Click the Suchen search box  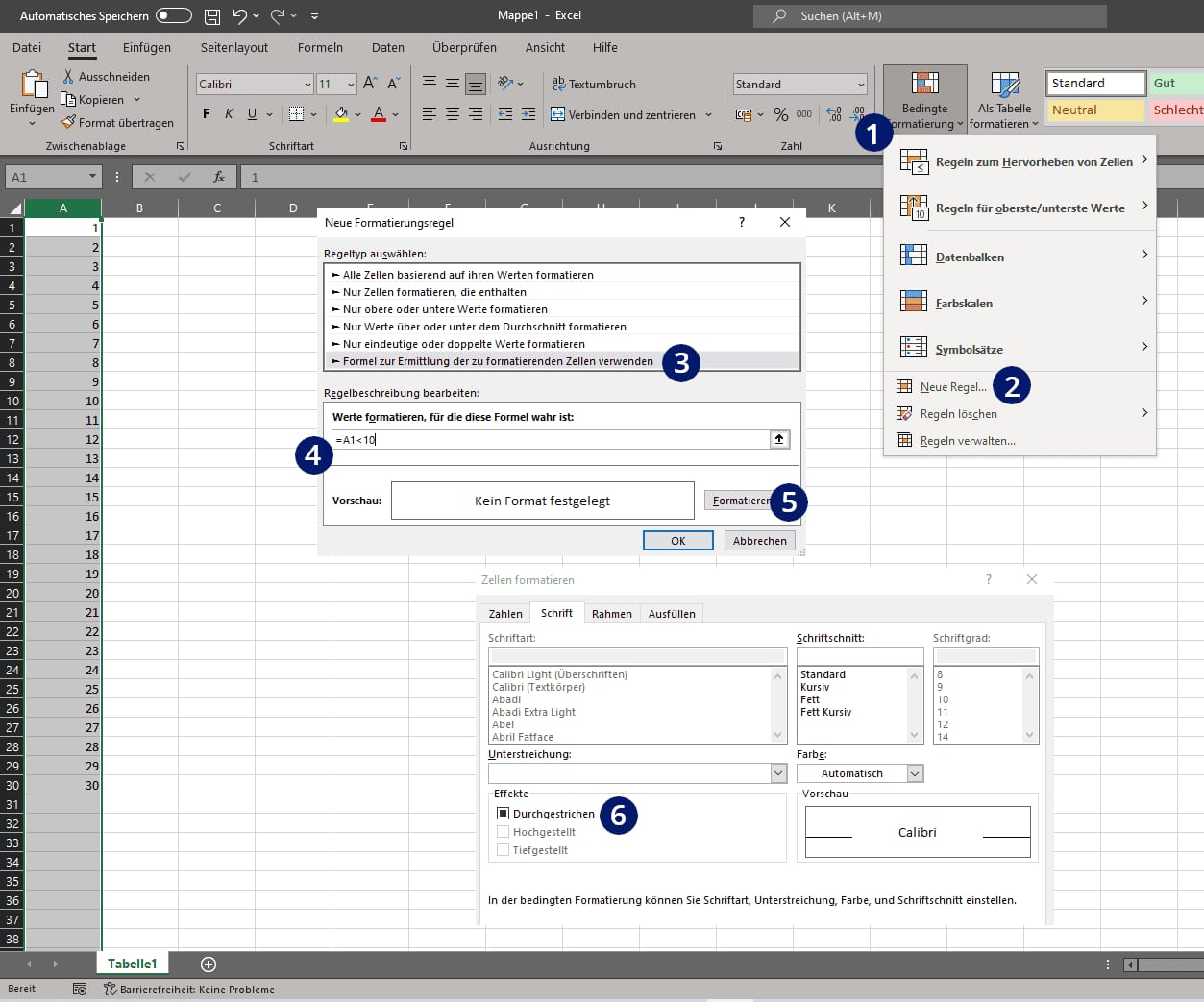point(930,15)
